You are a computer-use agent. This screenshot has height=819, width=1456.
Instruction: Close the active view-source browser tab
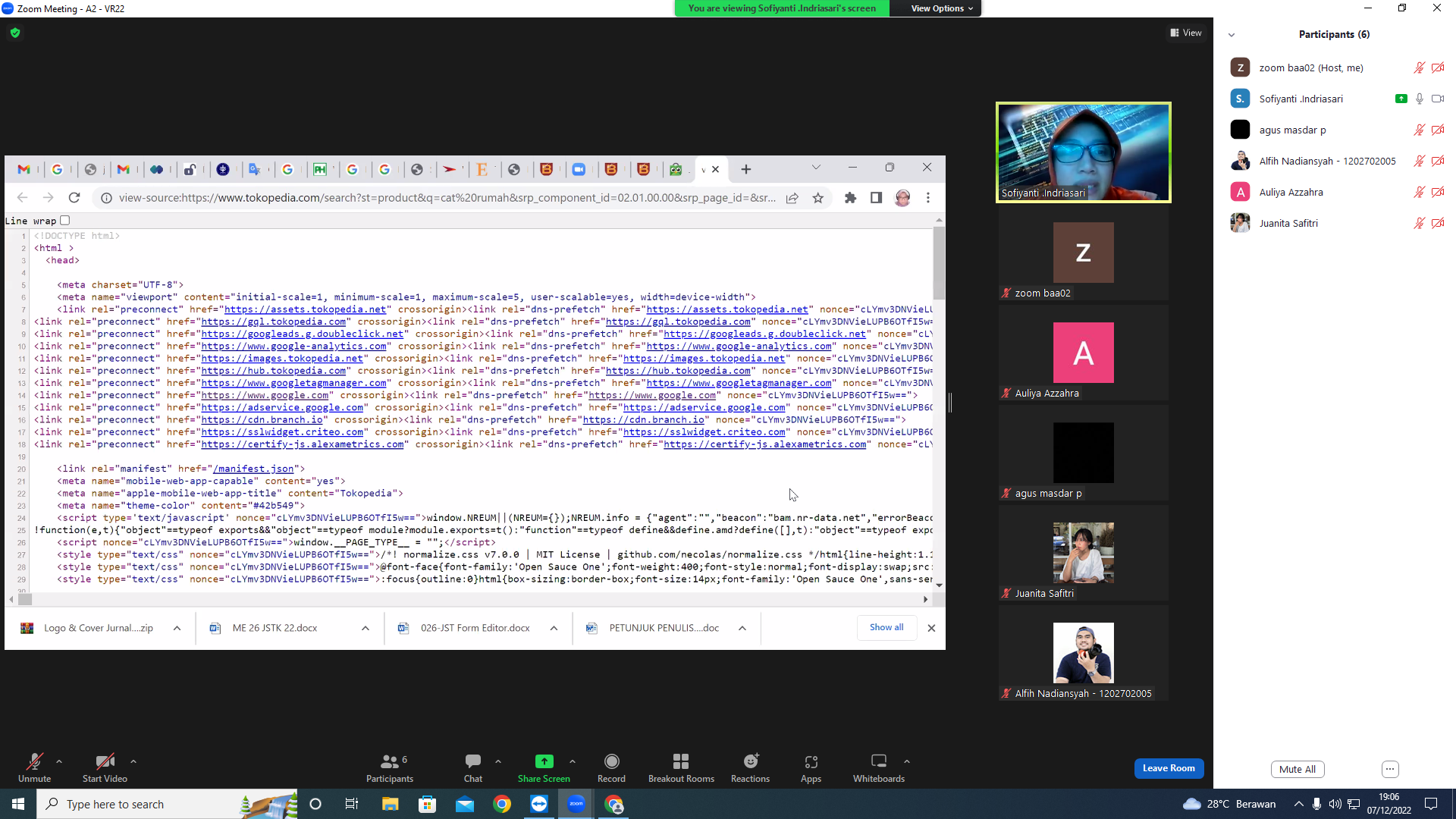click(x=715, y=169)
